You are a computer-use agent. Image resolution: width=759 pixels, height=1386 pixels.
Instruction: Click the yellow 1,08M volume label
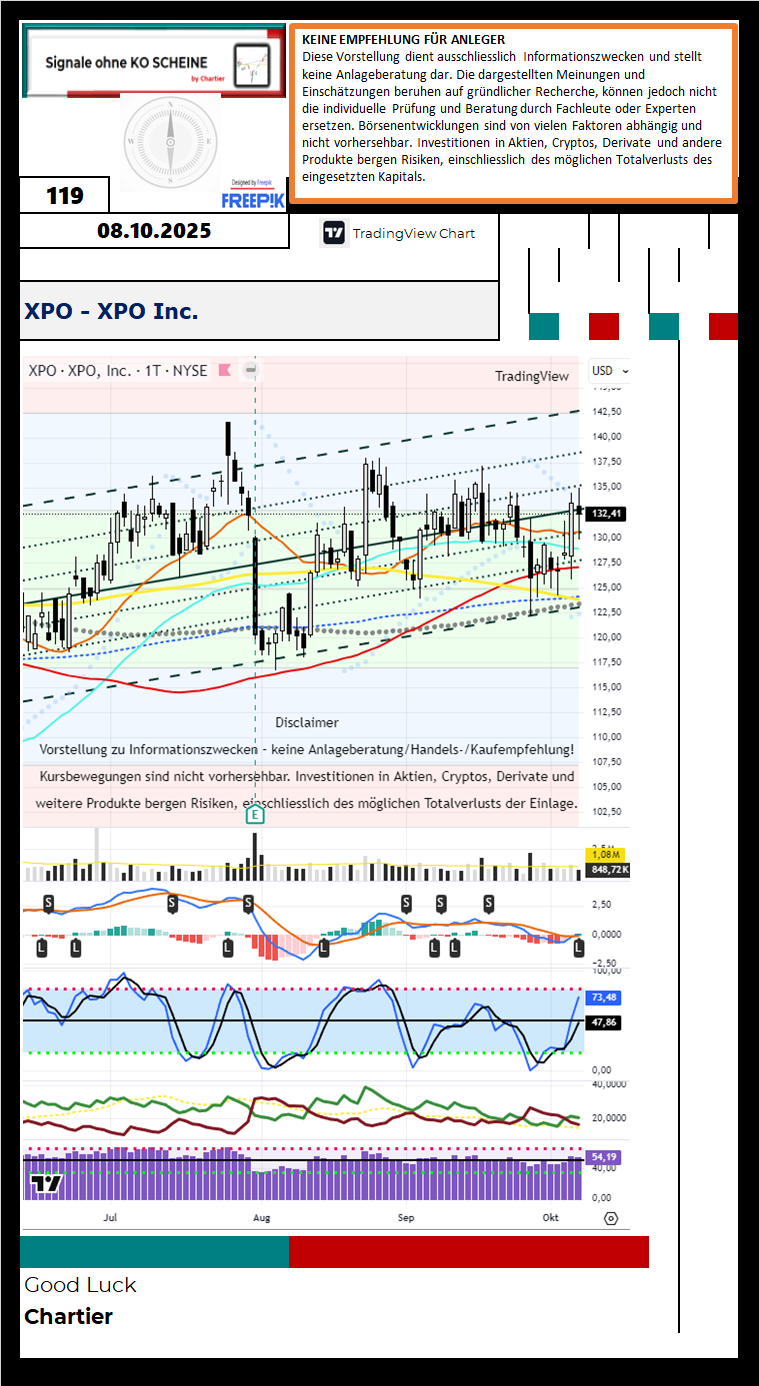coord(604,854)
